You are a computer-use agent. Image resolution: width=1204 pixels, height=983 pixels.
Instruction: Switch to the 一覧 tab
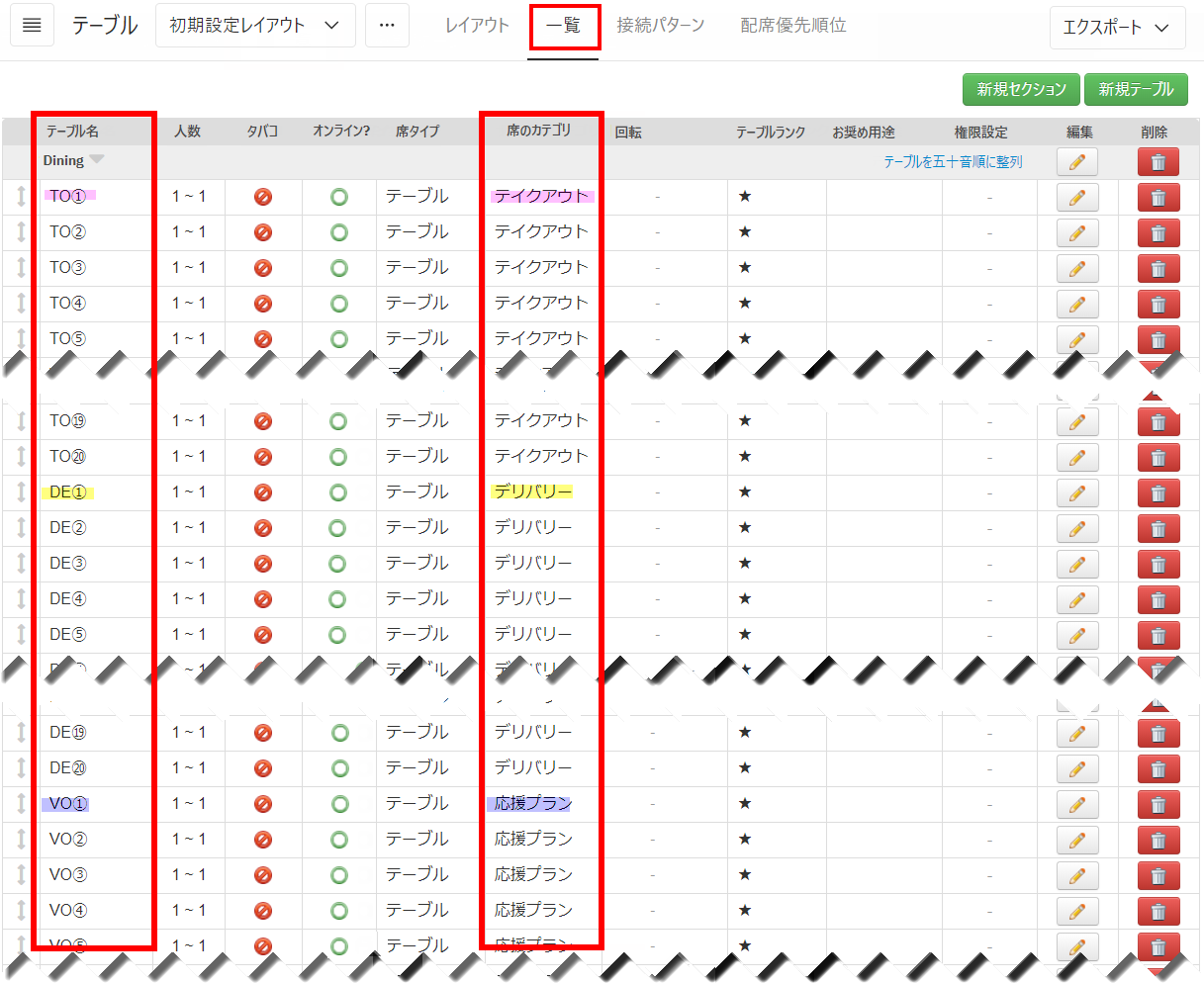tap(563, 26)
